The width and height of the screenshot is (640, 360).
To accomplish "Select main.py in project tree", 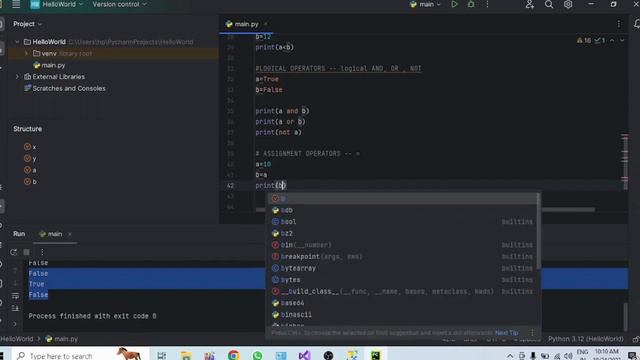I will pos(49,65).
